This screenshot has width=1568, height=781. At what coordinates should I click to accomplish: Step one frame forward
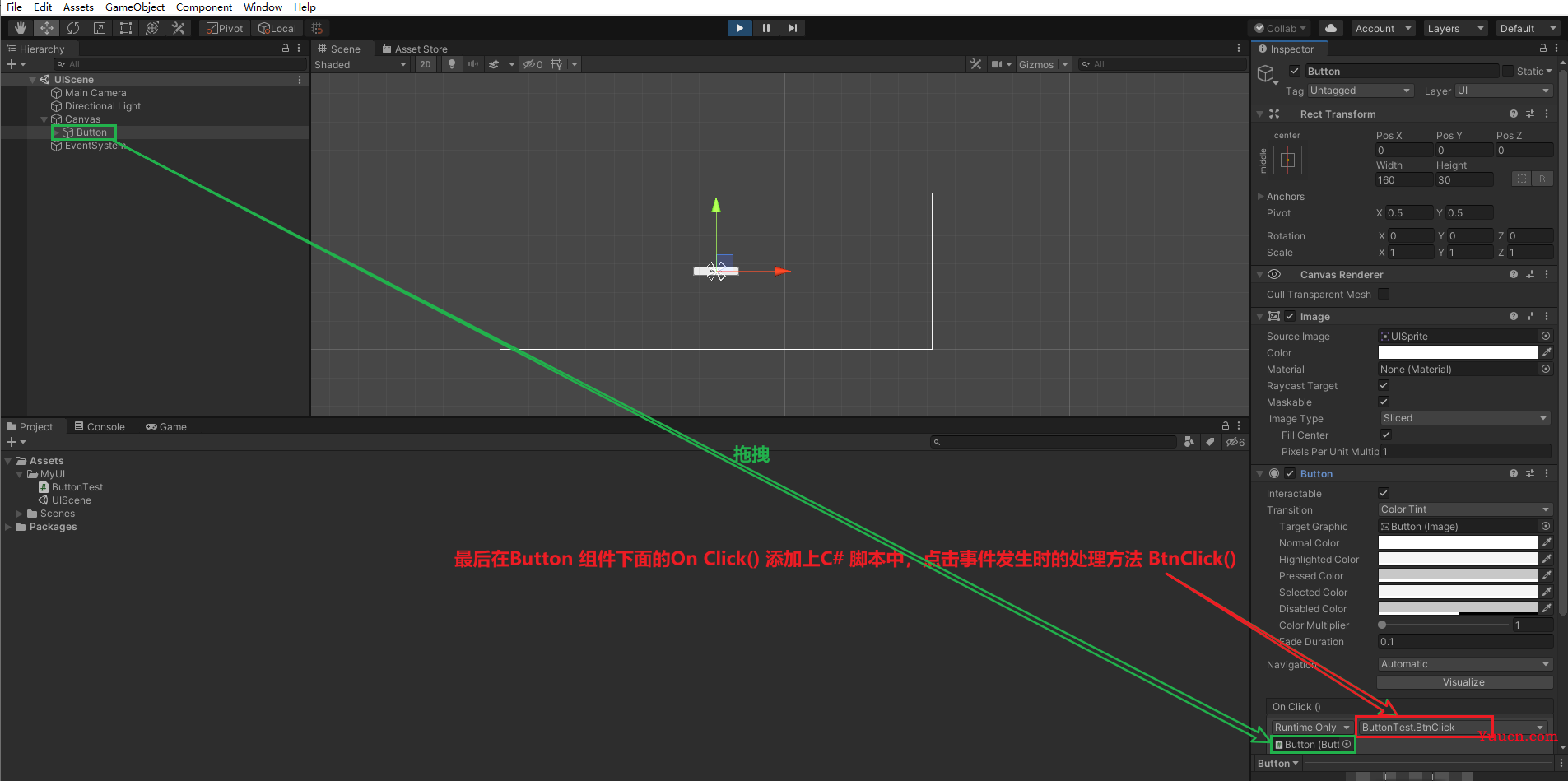(793, 28)
